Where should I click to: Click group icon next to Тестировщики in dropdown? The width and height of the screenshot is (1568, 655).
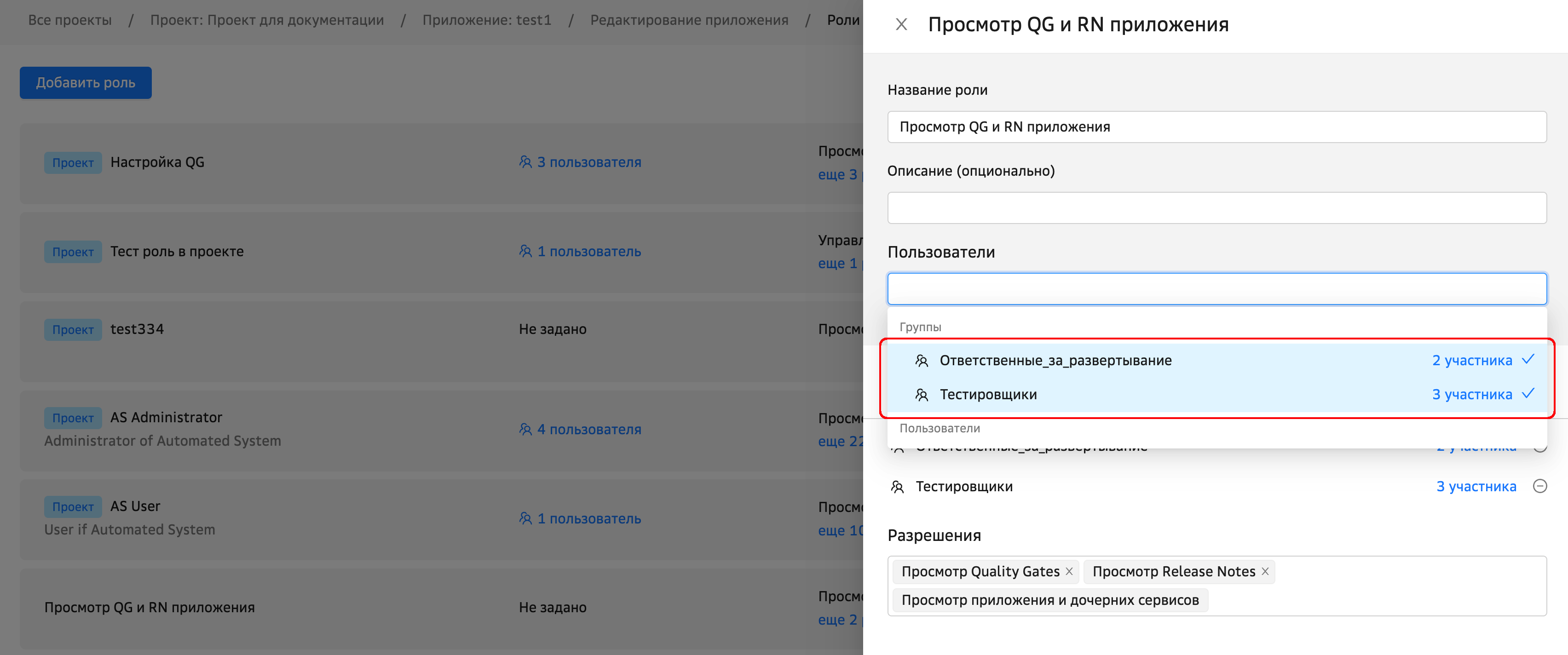[922, 395]
